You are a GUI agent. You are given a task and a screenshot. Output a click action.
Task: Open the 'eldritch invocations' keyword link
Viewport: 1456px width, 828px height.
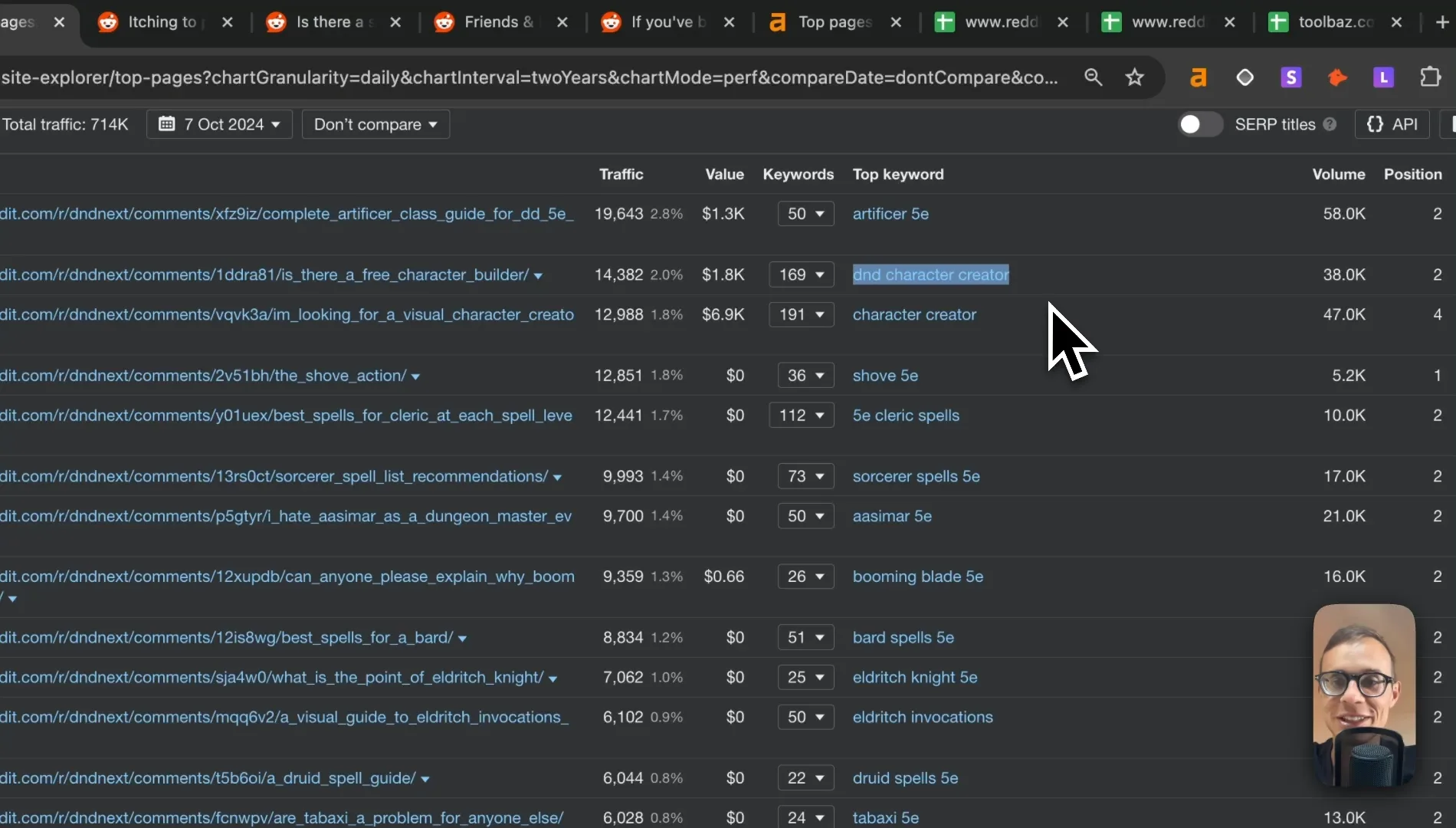click(x=923, y=717)
